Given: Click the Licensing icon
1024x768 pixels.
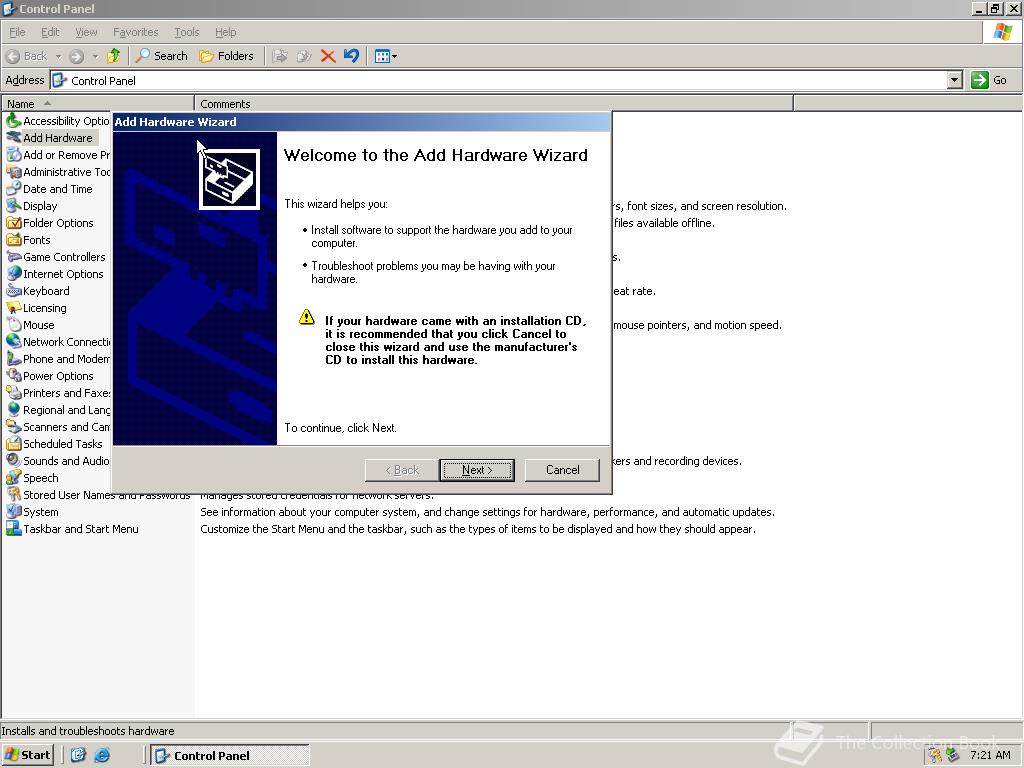Looking at the screenshot, I should tap(13, 308).
